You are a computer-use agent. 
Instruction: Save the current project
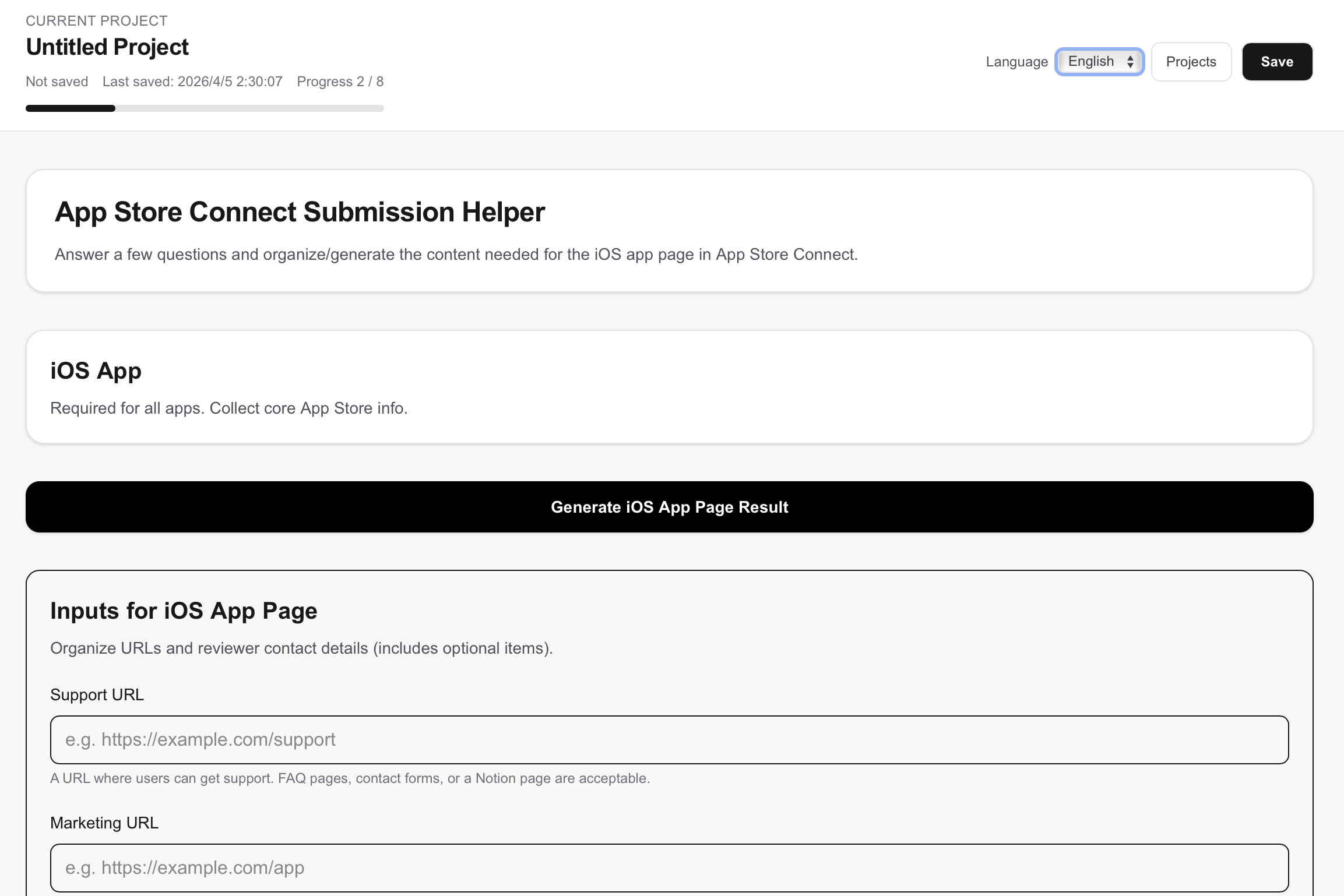pyautogui.click(x=1277, y=61)
